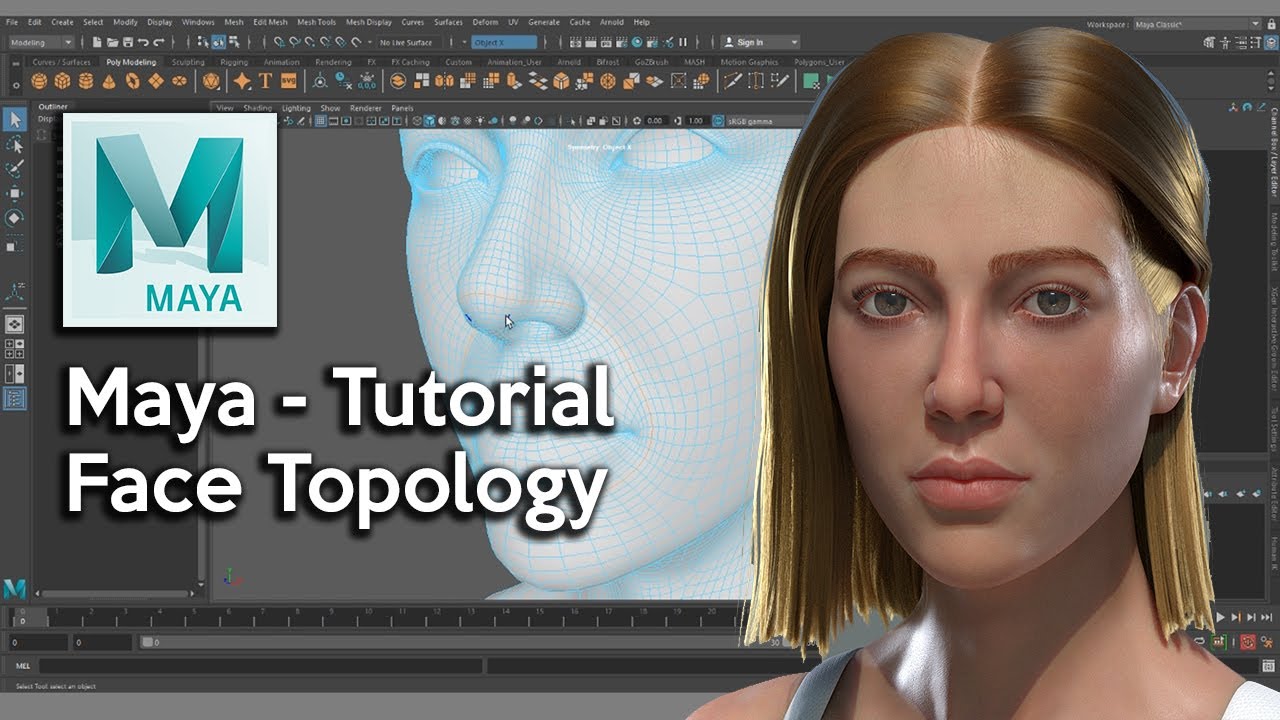Click the Undo arrow icon
The image size is (1280, 720).
(x=143, y=42)
